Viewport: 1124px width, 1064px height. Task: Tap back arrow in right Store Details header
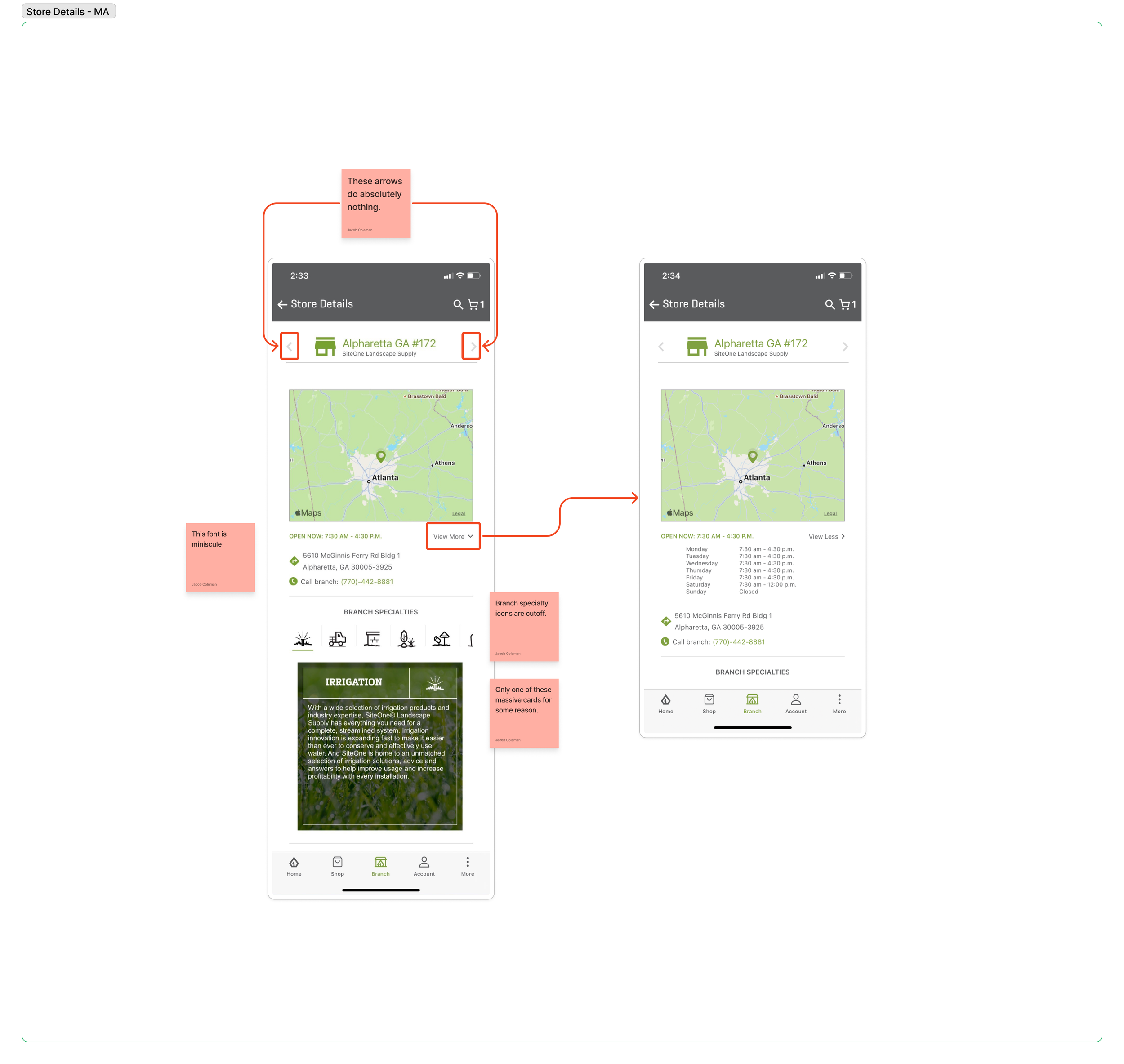654,305
